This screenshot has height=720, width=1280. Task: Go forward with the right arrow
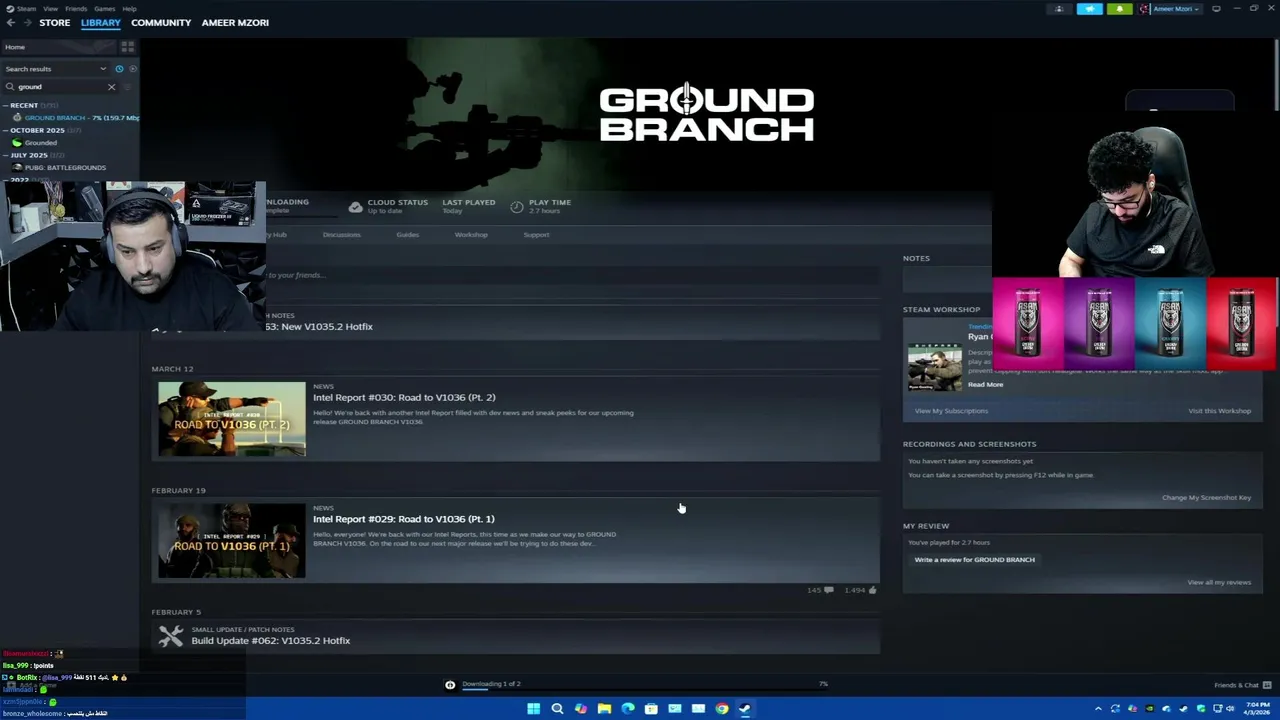pos(27,22)
